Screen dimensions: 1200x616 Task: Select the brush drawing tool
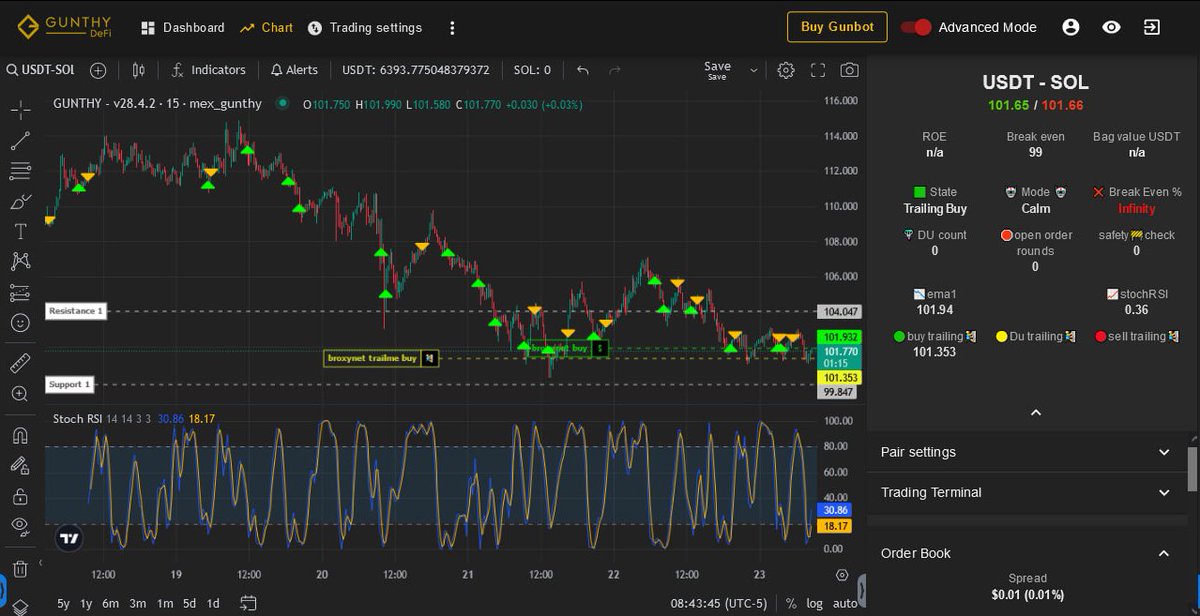(20, 200)
